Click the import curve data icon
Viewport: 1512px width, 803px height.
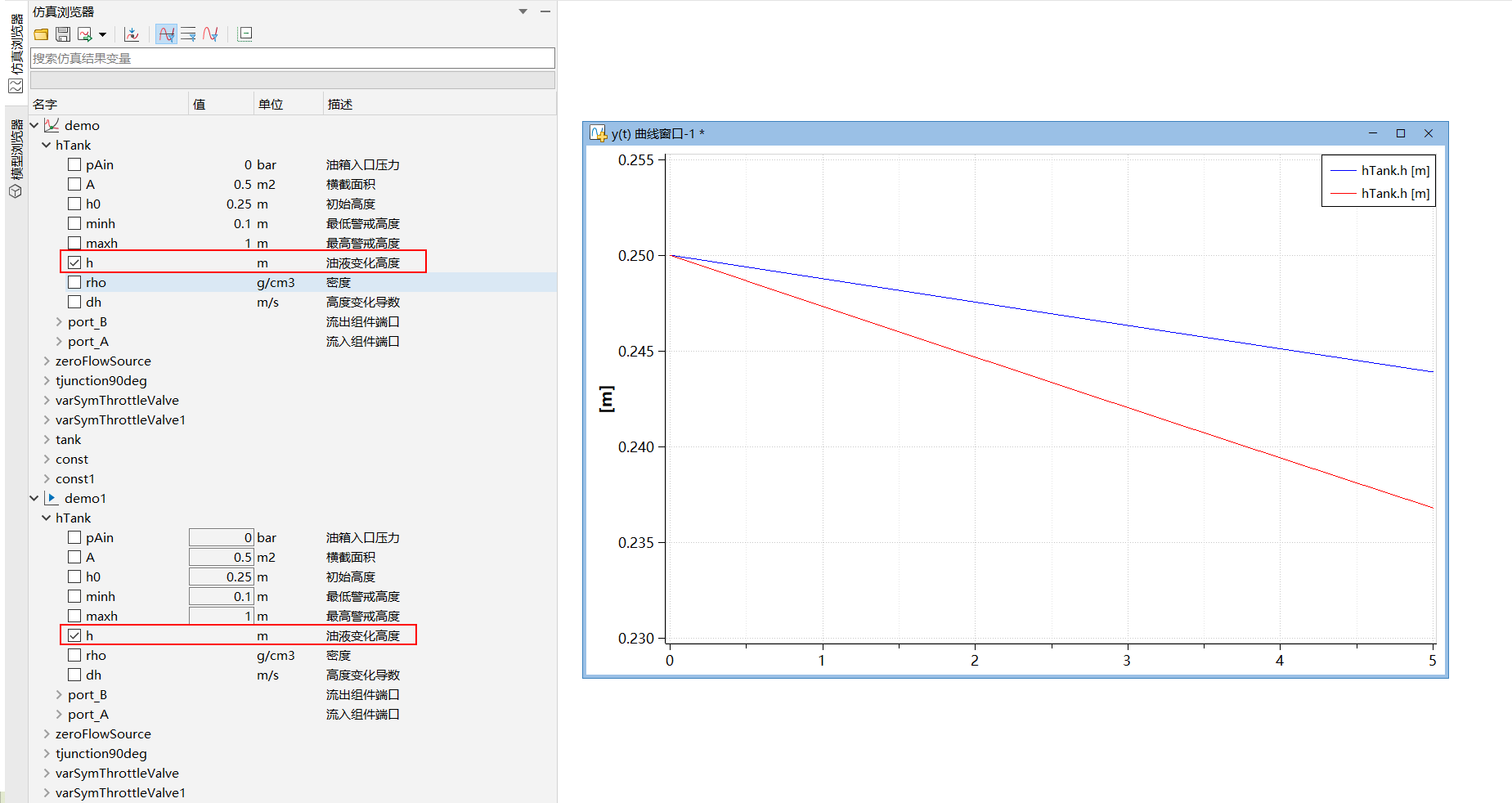click(x=132, y=34)
